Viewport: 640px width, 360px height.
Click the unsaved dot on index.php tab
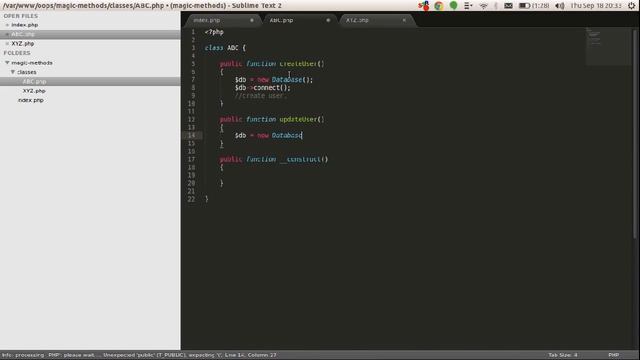click(x=252, y=20)
